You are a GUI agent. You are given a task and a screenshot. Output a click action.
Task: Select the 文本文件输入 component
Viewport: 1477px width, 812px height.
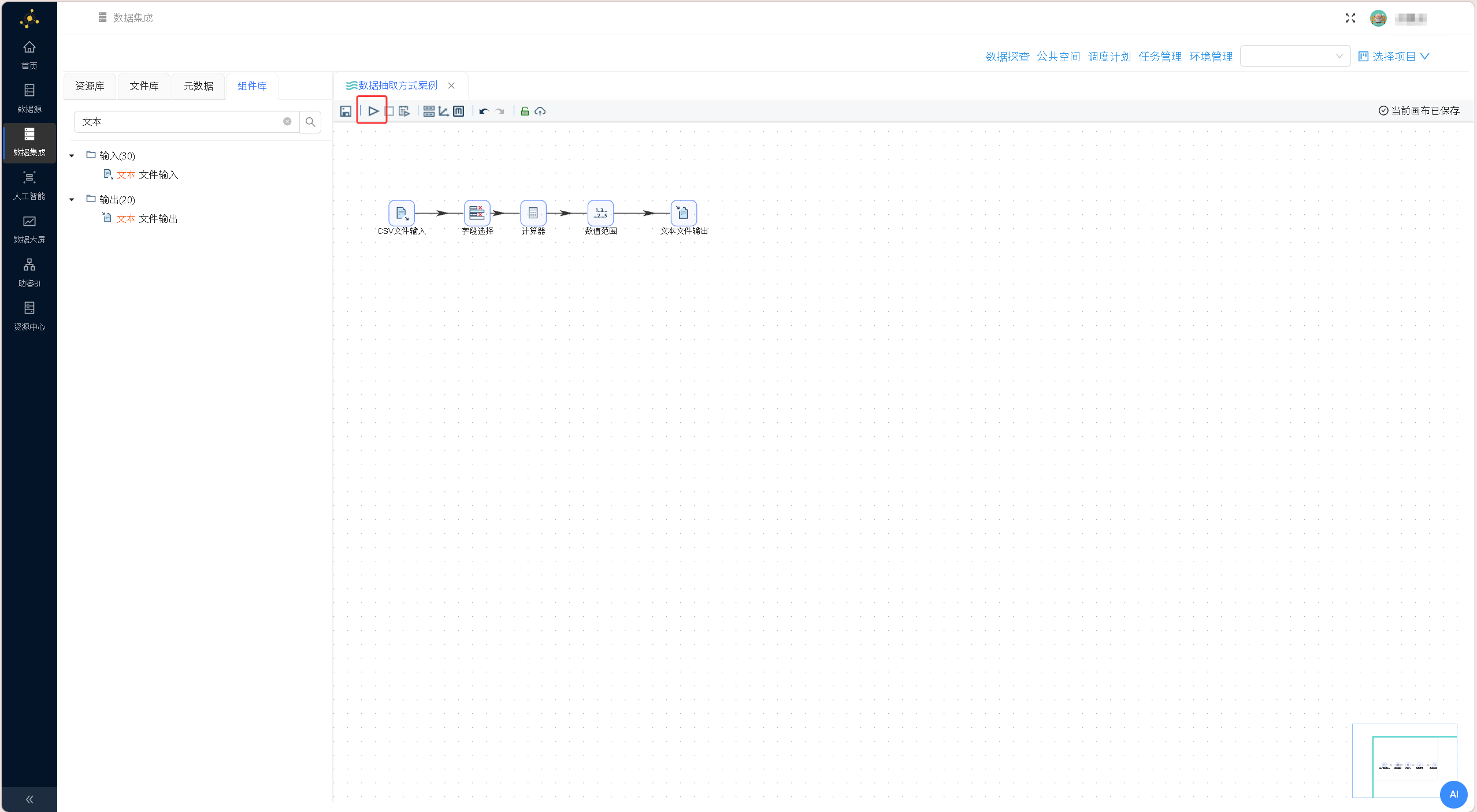[141, 174]
